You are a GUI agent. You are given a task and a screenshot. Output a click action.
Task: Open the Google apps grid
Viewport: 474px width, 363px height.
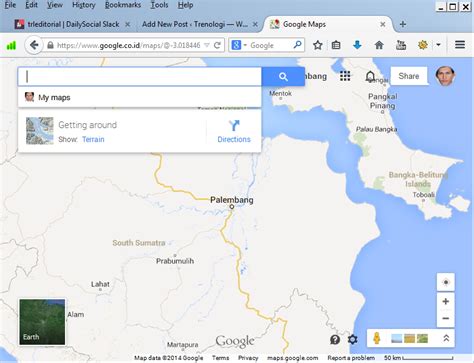point(345,76)
